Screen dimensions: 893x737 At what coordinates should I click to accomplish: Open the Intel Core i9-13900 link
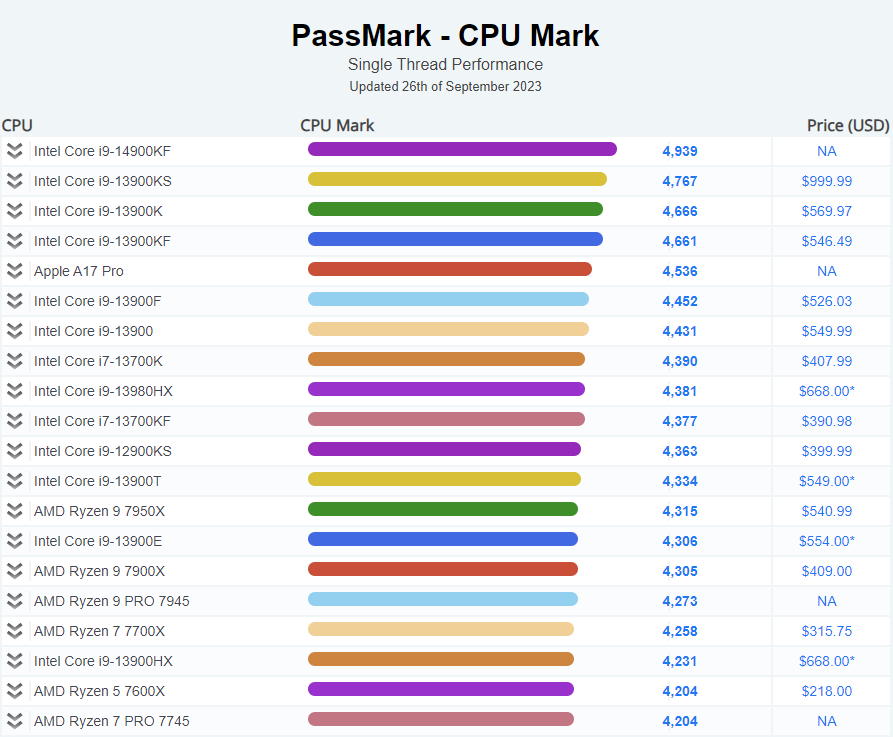[x=93, y=331]
